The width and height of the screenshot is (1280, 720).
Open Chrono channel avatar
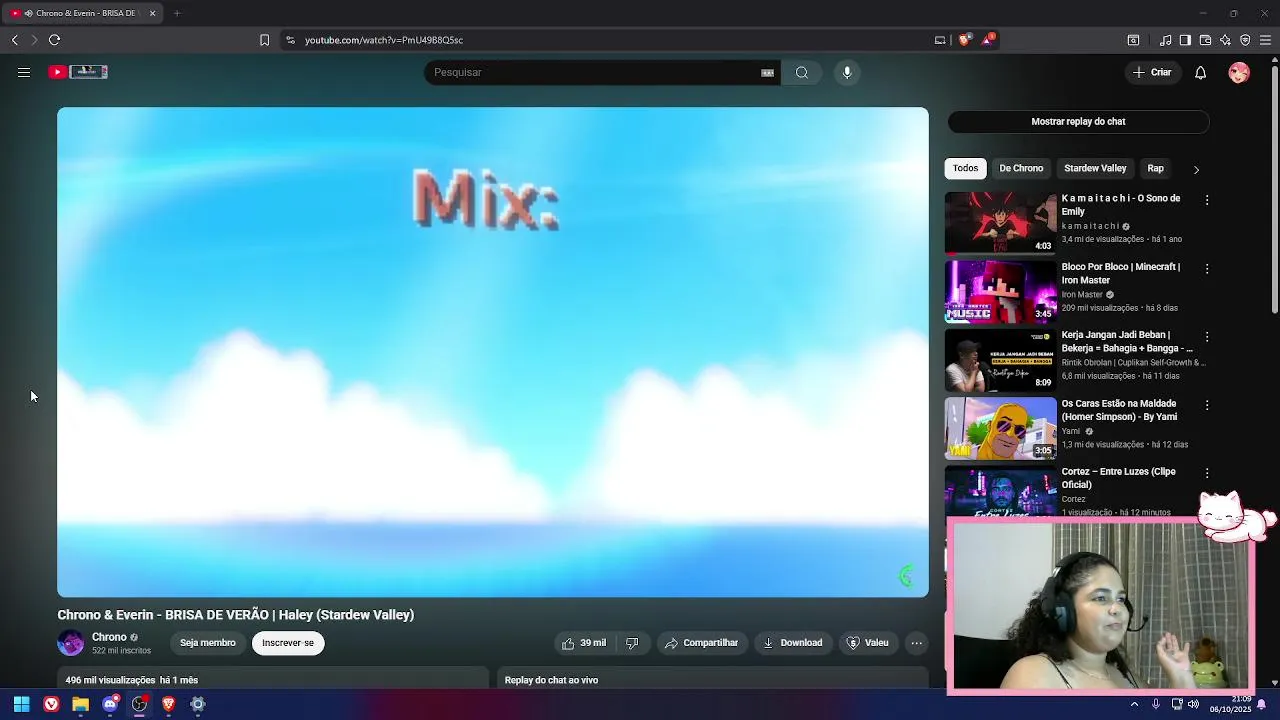click(70, 643)
